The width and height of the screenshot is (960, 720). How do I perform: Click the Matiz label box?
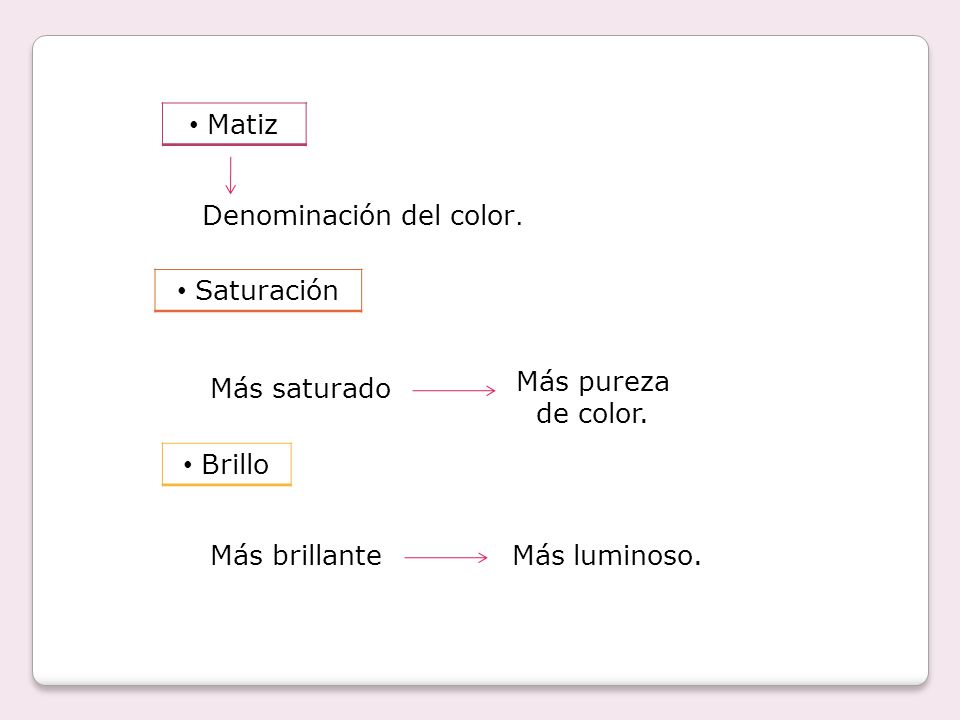(234, 124)
